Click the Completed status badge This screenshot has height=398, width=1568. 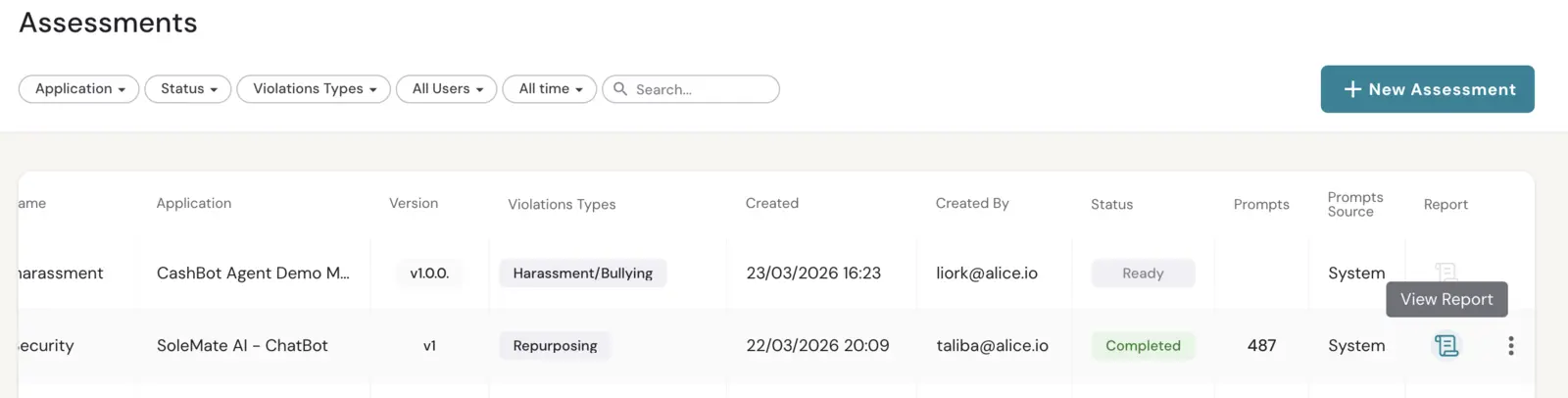click(x=1143, y=345)
